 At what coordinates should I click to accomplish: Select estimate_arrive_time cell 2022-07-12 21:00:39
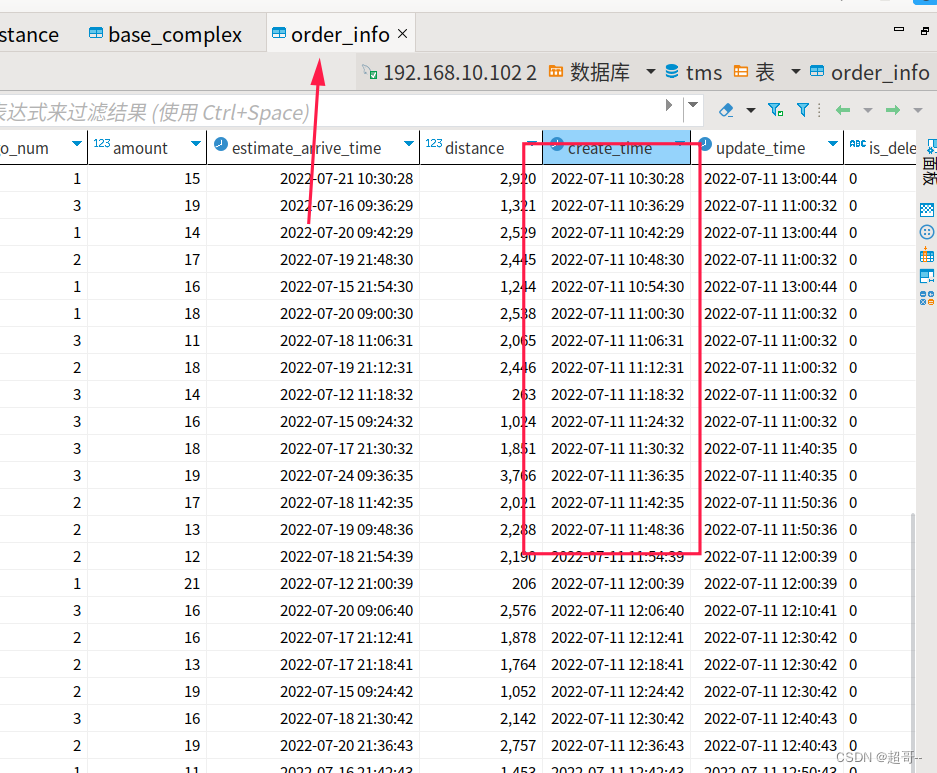click(x=313, y=584)
